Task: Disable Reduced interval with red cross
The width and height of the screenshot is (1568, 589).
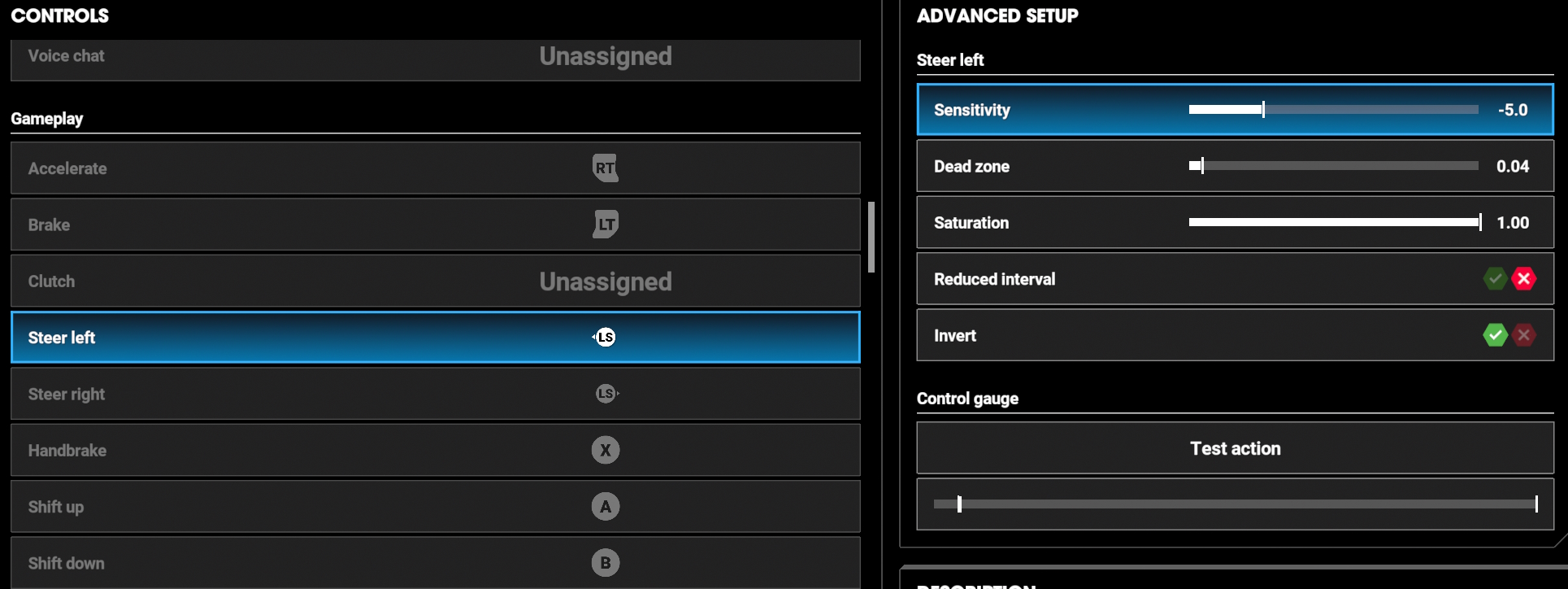Action: [1524, 279]
